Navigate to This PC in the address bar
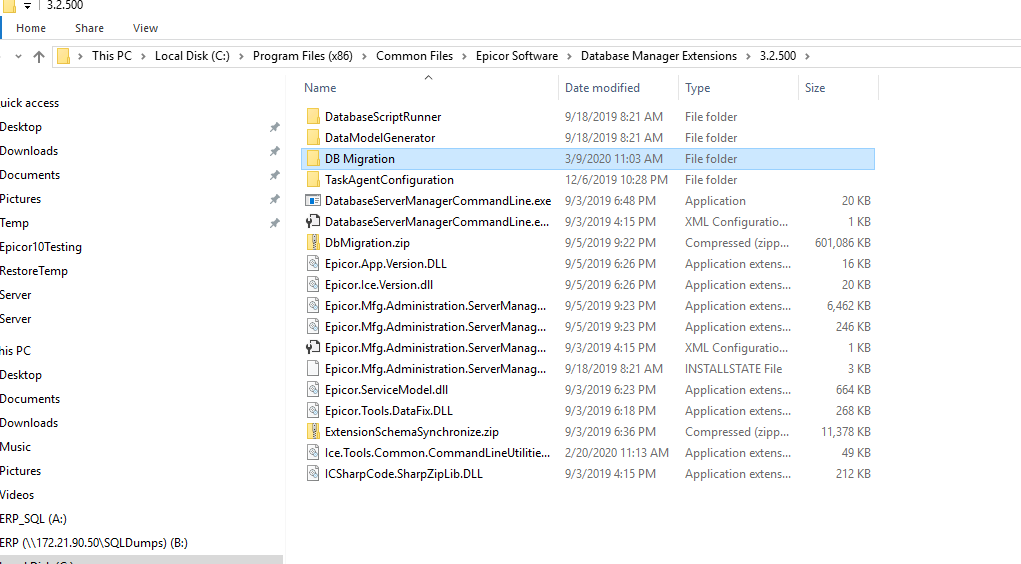 (112, 56)
